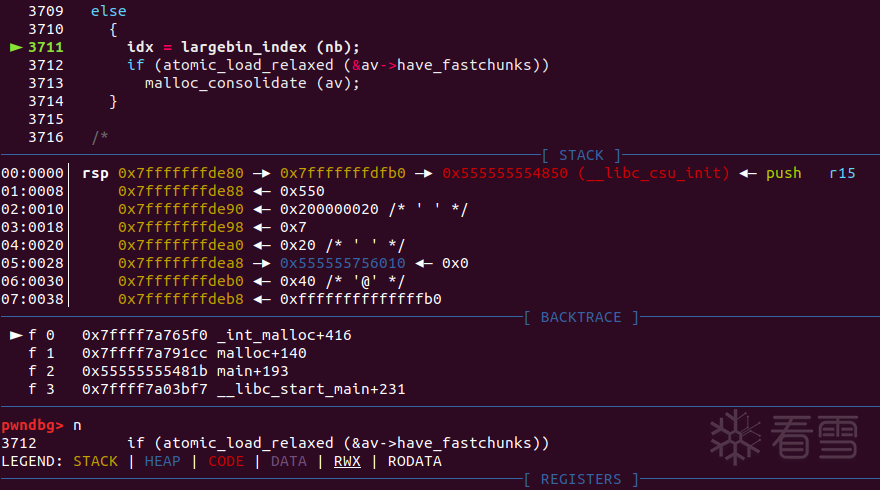Click the green current-line arrow beside line 3711
The height and width of the screenshot is (490, 880).
coord(16,47)
